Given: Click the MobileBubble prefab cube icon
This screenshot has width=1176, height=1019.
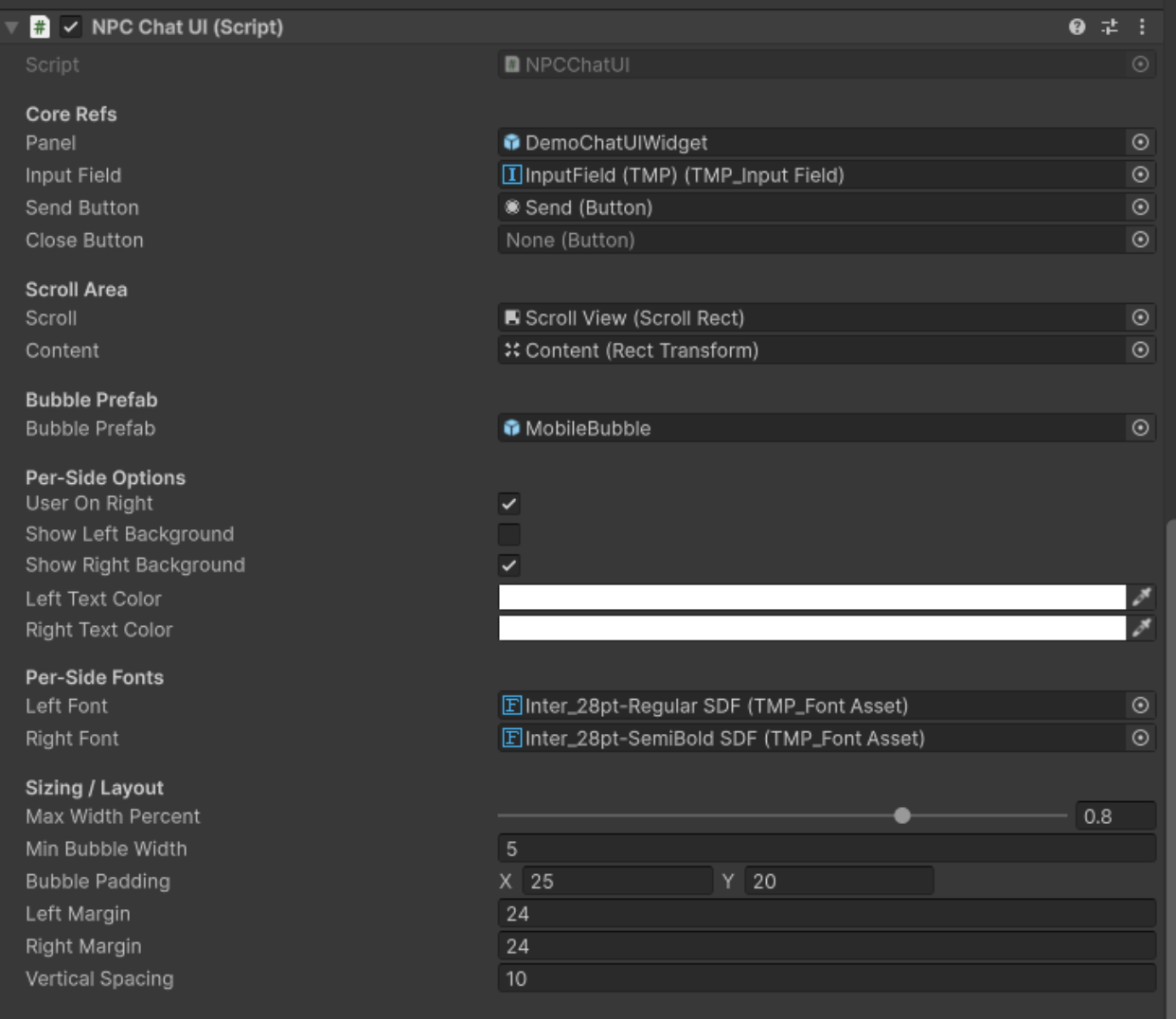Looking at the screenshot, I should (x=510, y=427).
